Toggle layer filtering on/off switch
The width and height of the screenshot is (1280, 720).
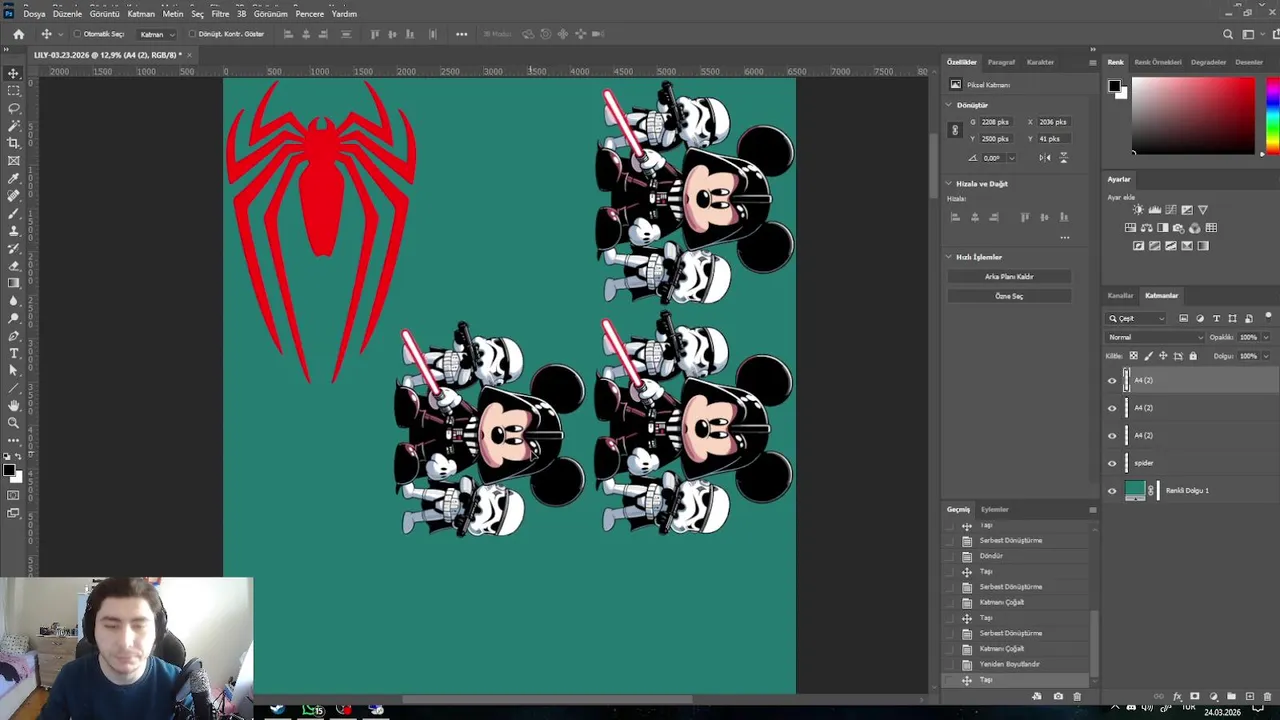coord(1268,316)
